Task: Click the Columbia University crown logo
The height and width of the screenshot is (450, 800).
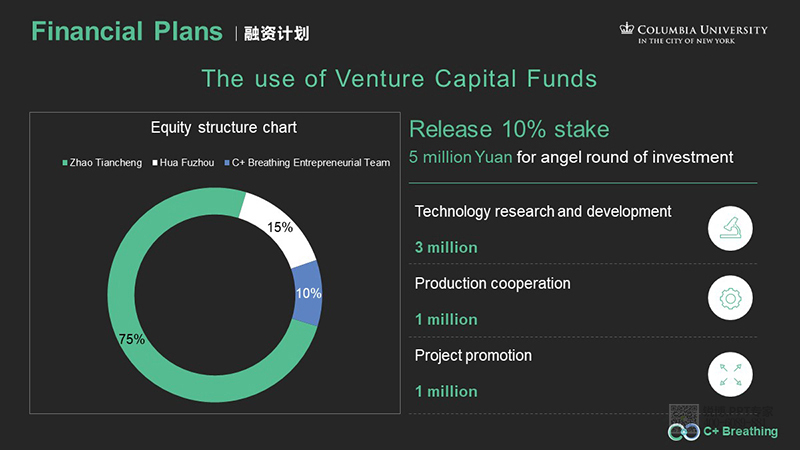Action: [x=627, y=29]
